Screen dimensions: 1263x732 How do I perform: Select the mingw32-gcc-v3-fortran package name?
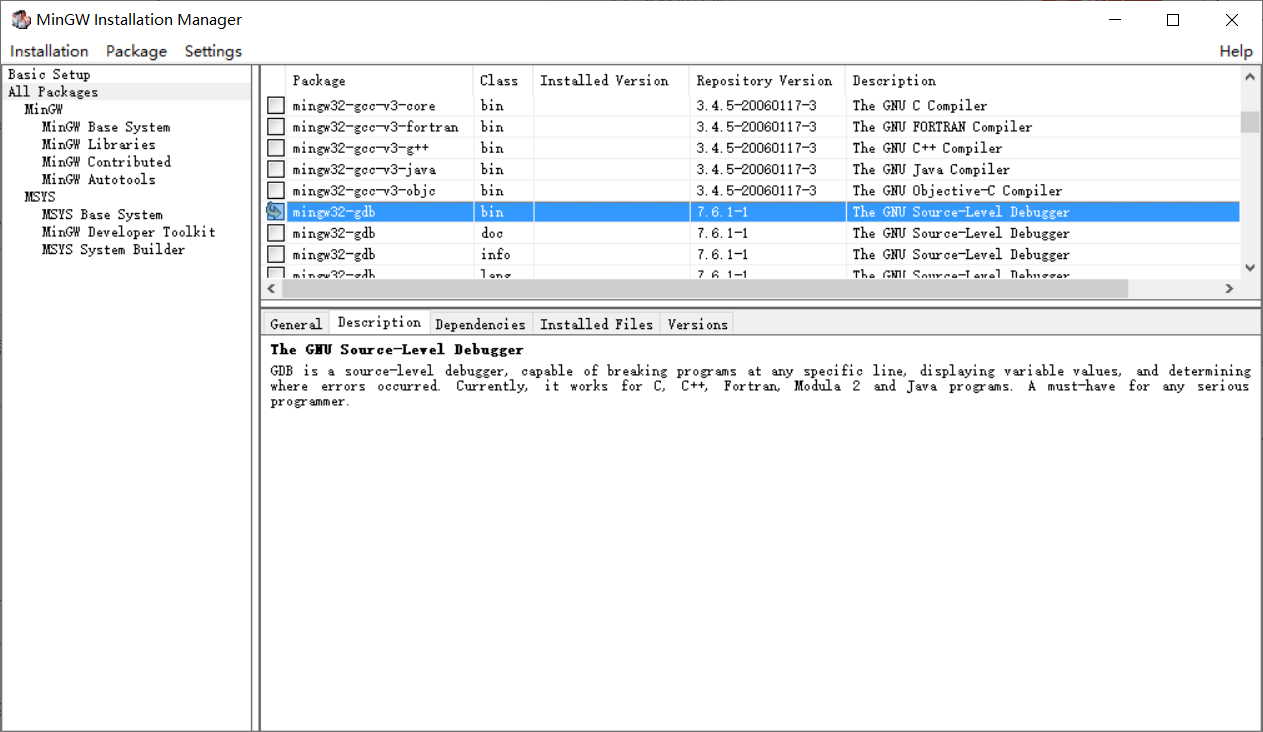click(375, 127)
